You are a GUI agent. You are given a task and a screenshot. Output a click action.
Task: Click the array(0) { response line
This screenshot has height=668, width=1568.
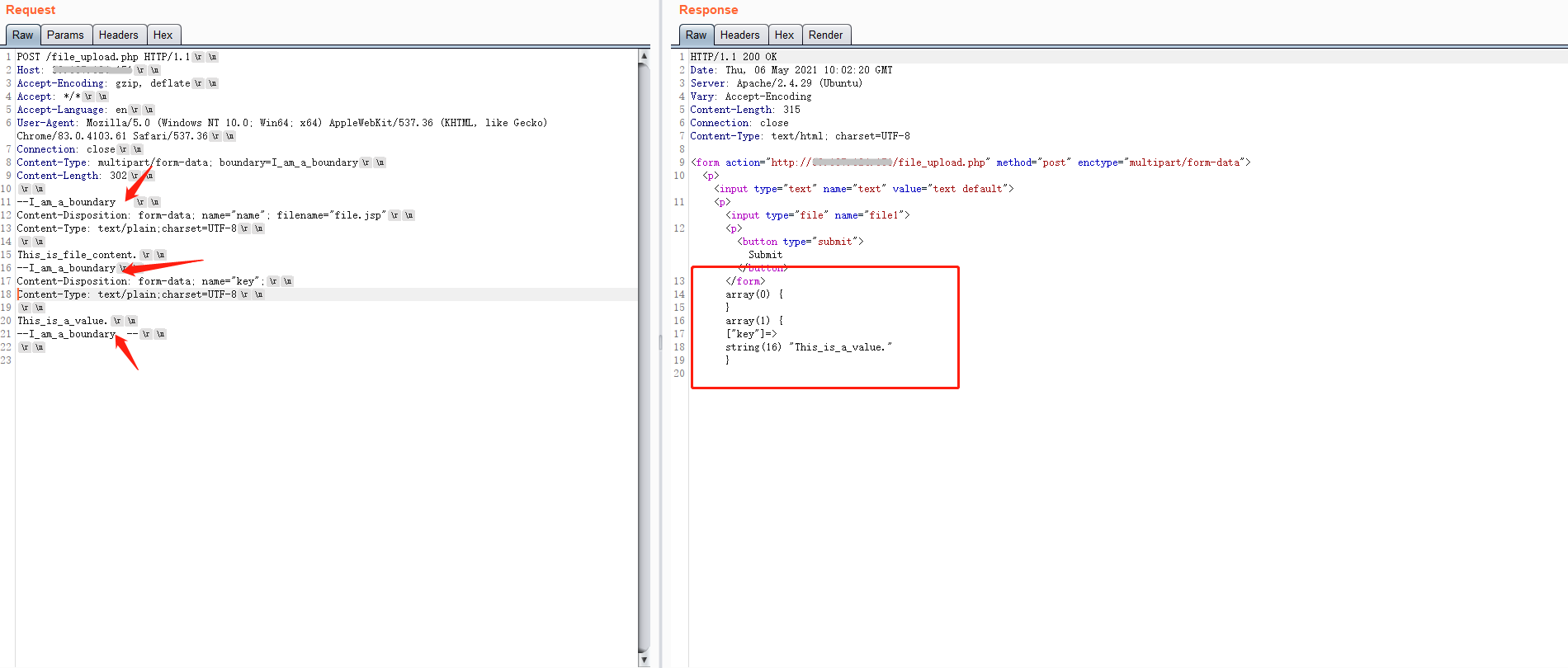754,294
